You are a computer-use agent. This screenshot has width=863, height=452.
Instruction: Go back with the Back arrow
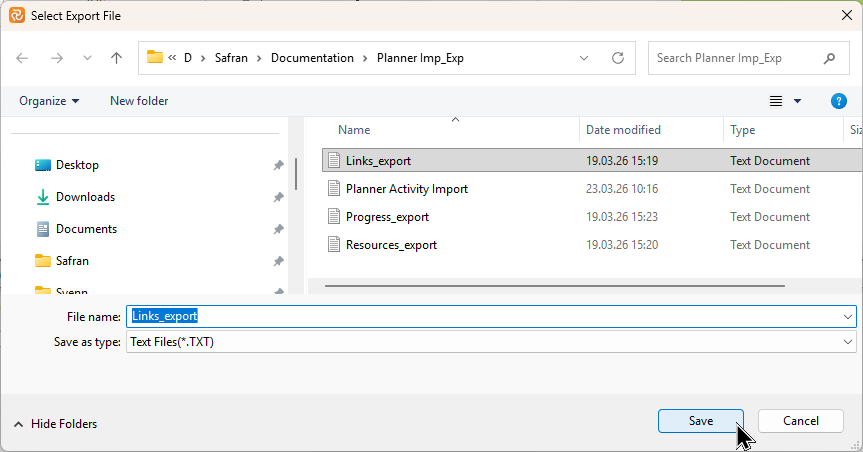[x=22, y=58]
